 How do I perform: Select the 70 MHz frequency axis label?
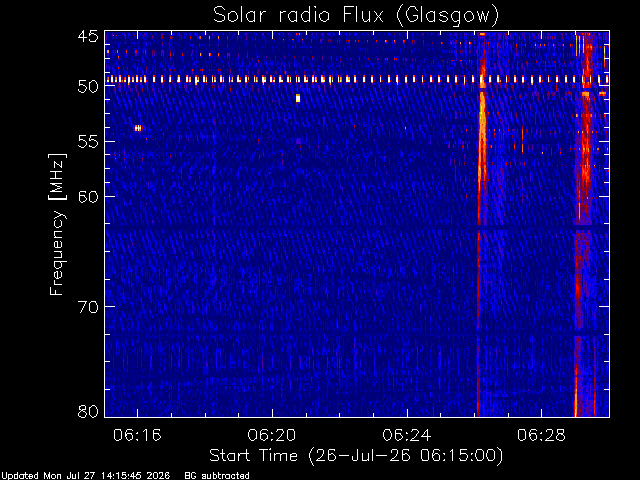tap(88, 307)
